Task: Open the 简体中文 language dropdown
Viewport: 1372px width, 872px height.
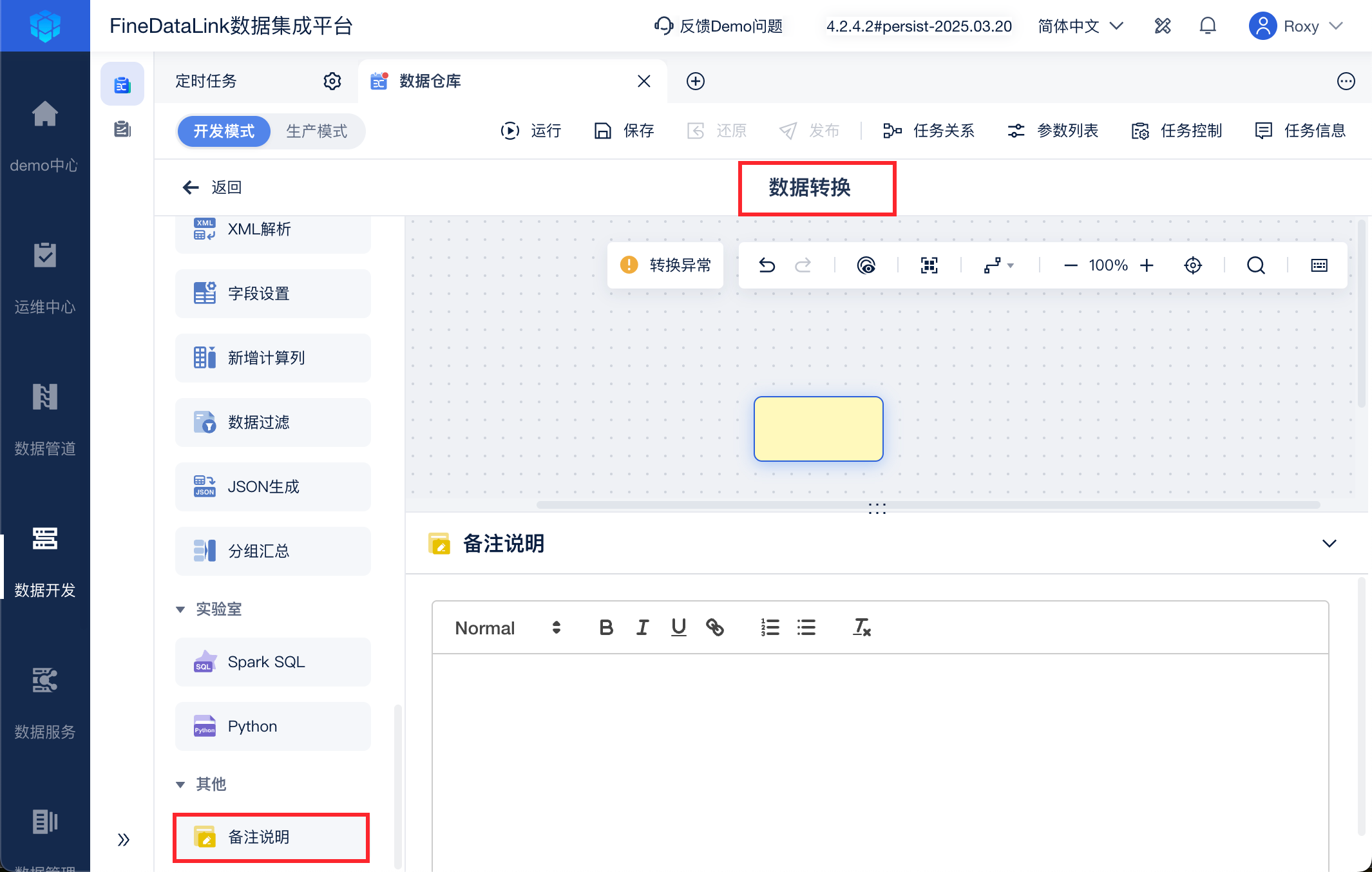Action: (x=1081, y=26)
